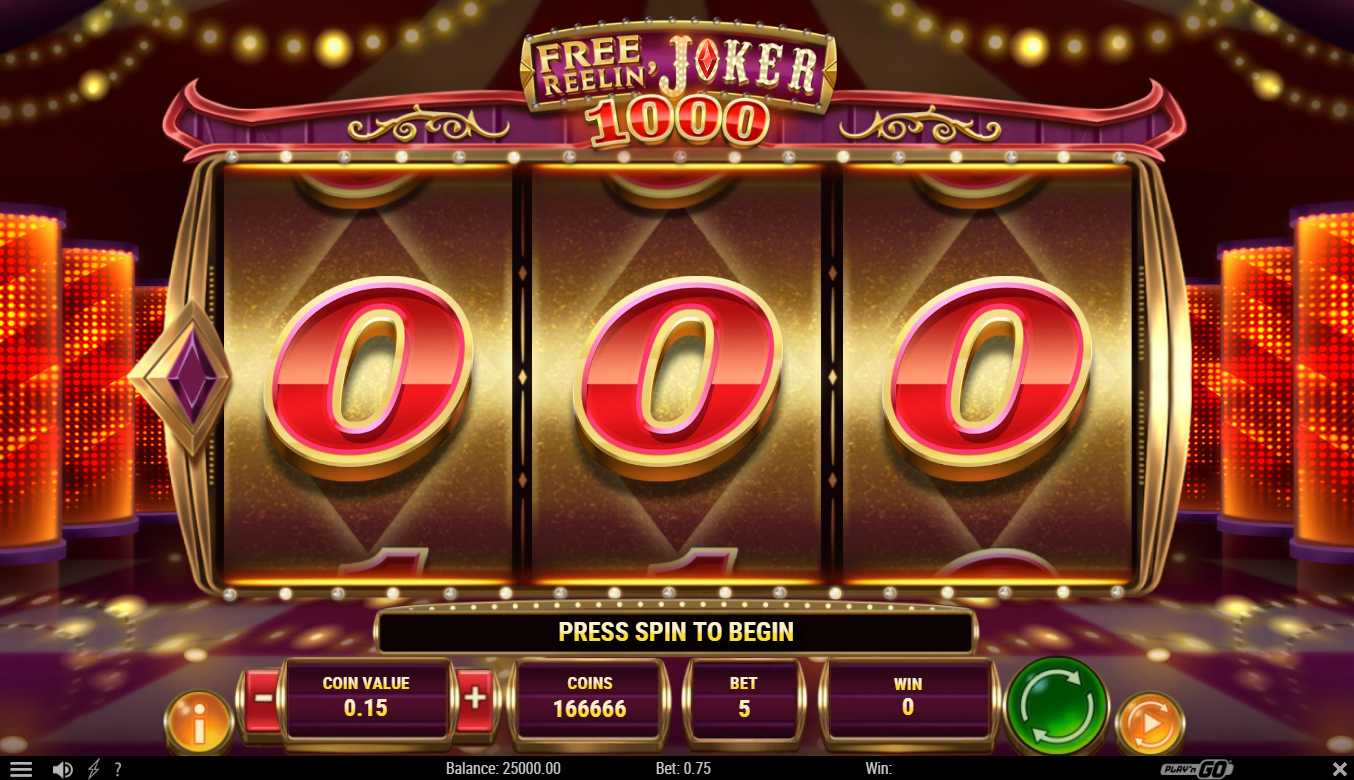Click the Play'n GO logo

point(1197,769)
